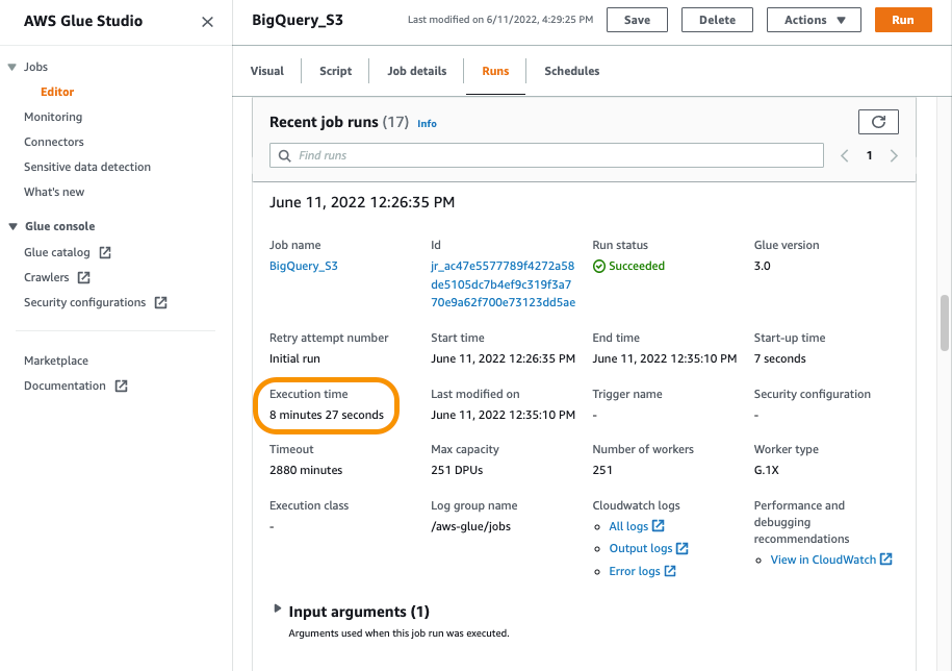Expand the Input arguments section
The image size is (952, 672).
[277, 608]
